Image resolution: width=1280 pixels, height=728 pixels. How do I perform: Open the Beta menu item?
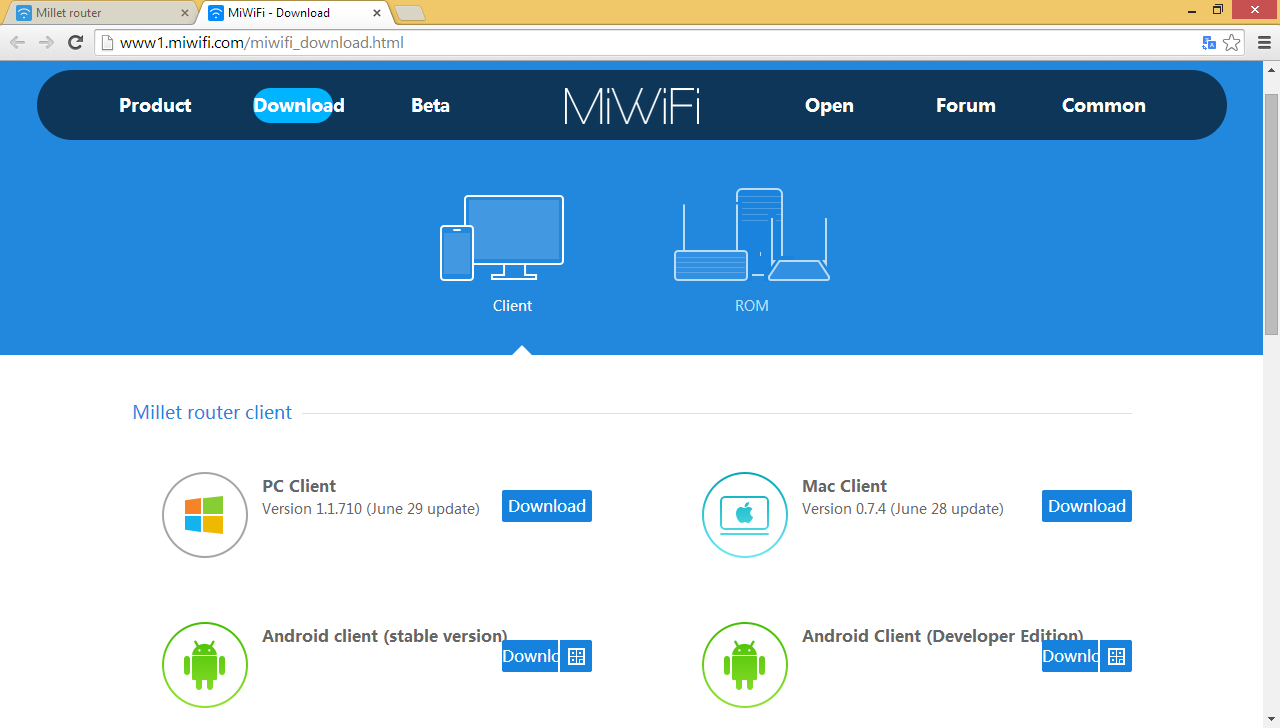[x=430, y=105]
